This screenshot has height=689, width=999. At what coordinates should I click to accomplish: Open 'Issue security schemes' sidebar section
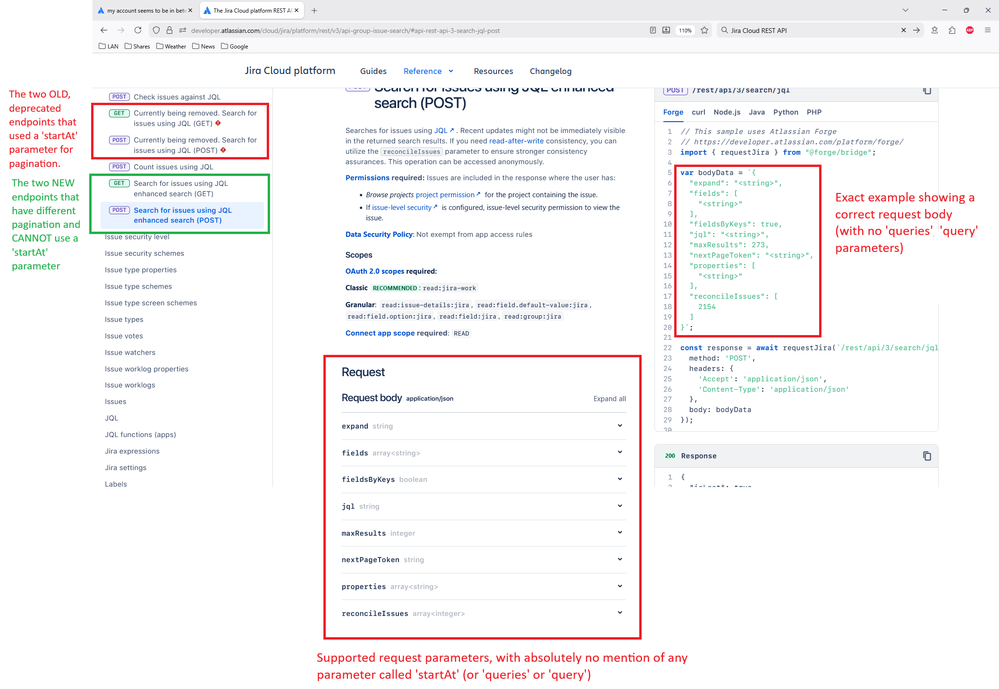pos(145,253)
